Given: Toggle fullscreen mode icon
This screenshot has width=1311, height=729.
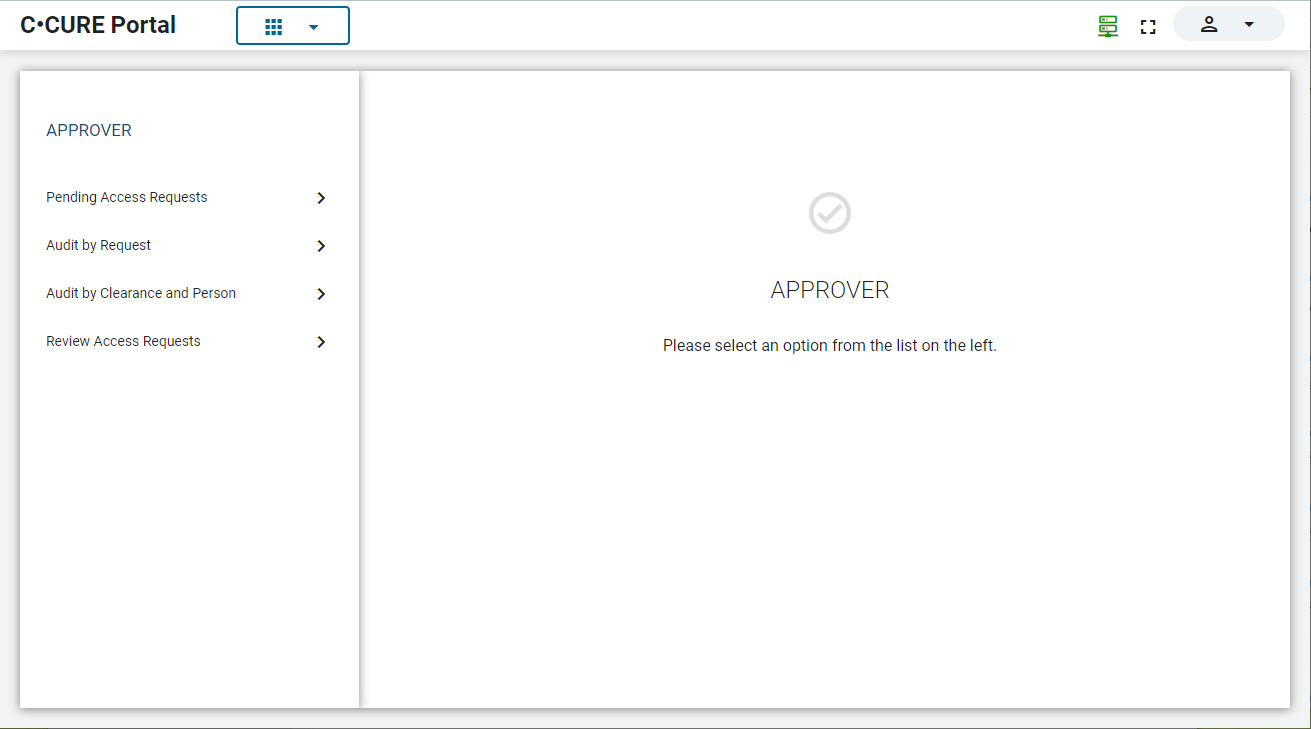Looking at the screenshot, I should (x=1148, y=27).
